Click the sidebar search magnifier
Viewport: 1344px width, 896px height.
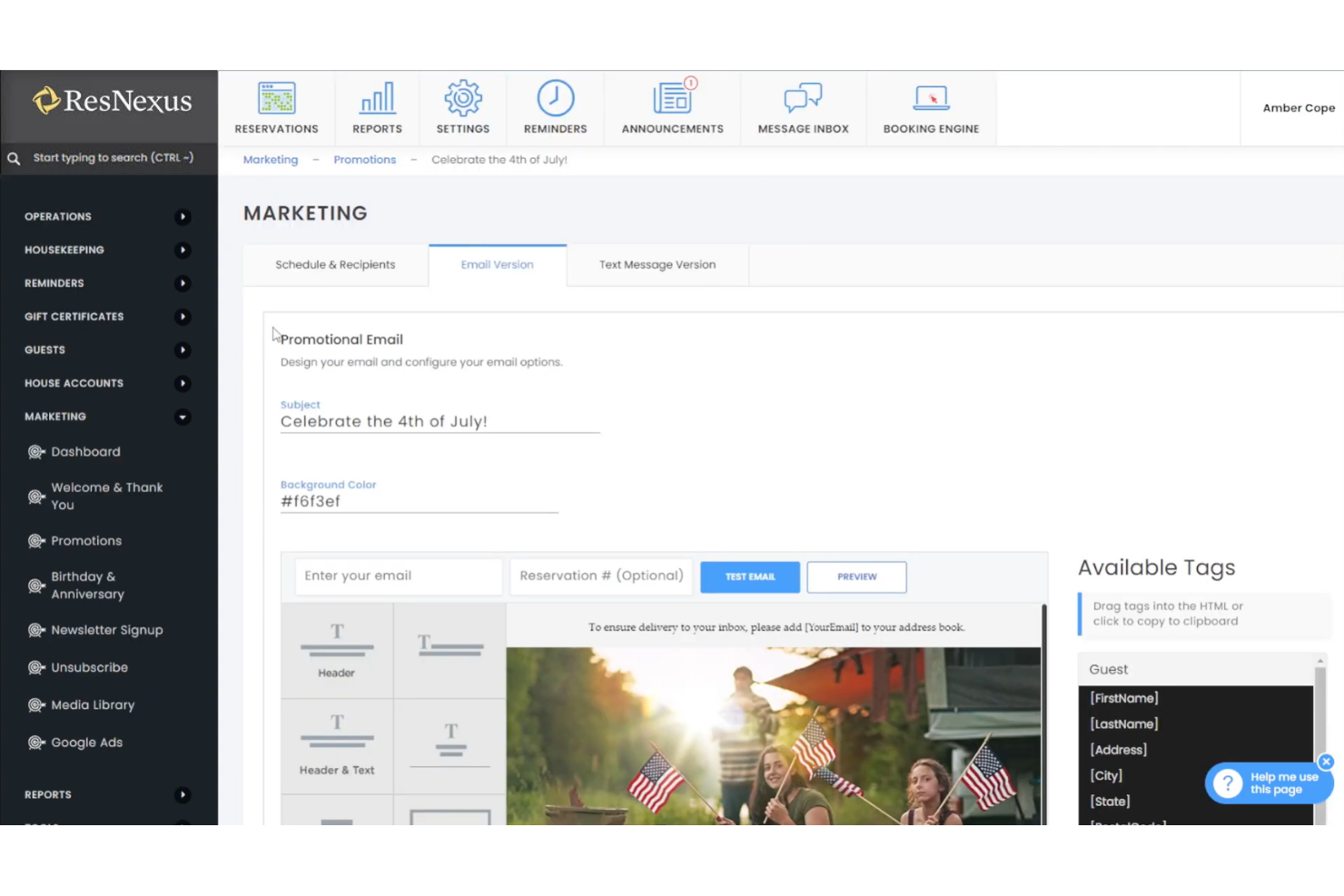point(14,157)
